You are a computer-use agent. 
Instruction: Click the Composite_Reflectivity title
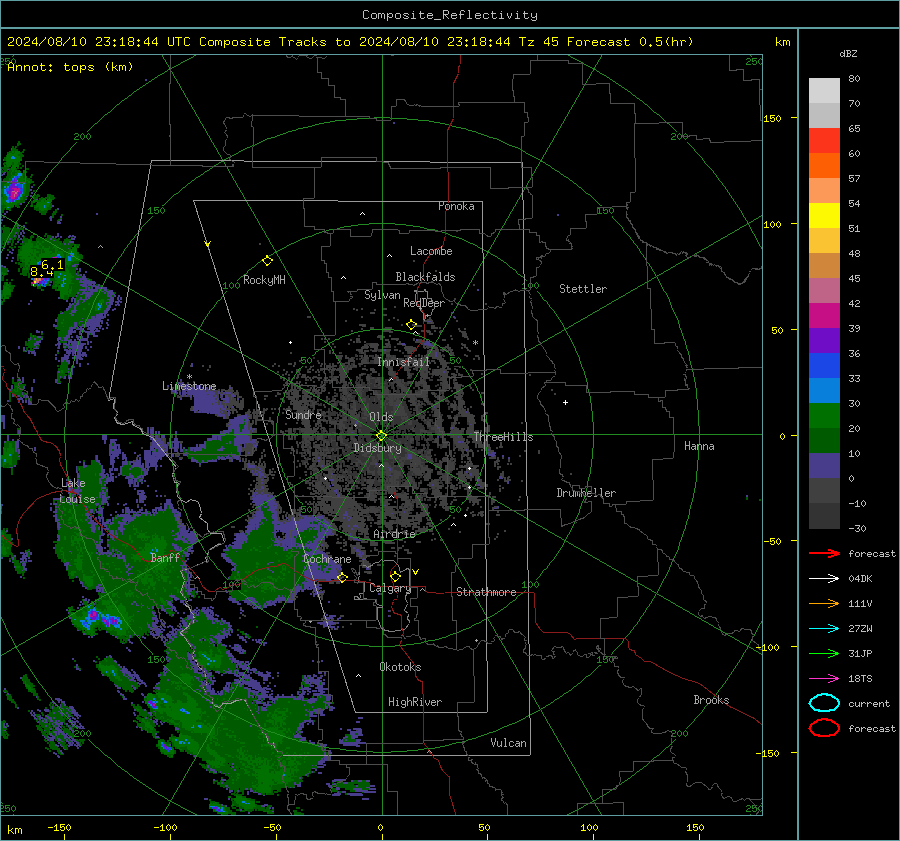pyautogui.click(x=450, y=15)
